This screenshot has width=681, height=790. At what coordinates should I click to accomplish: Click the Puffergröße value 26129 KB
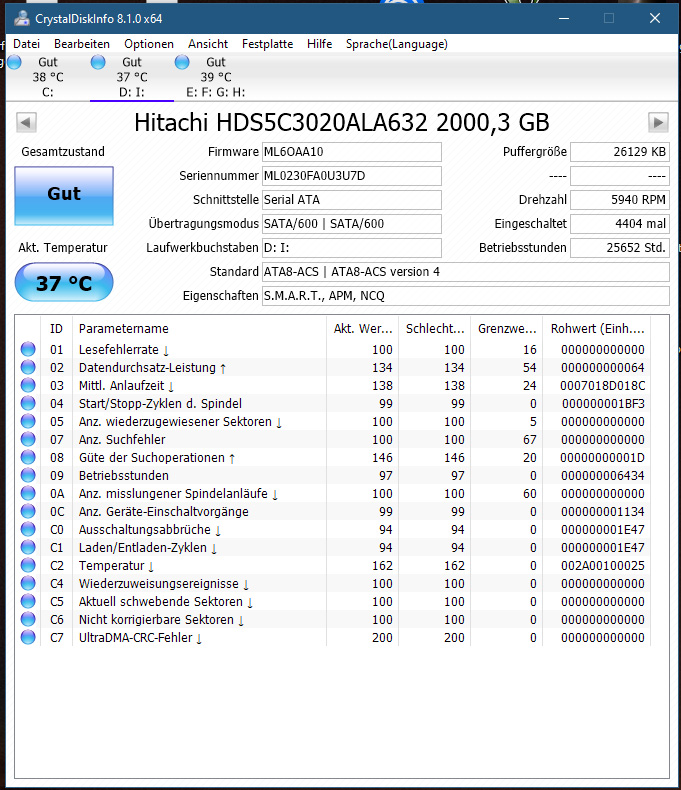[x=620, y=152]
